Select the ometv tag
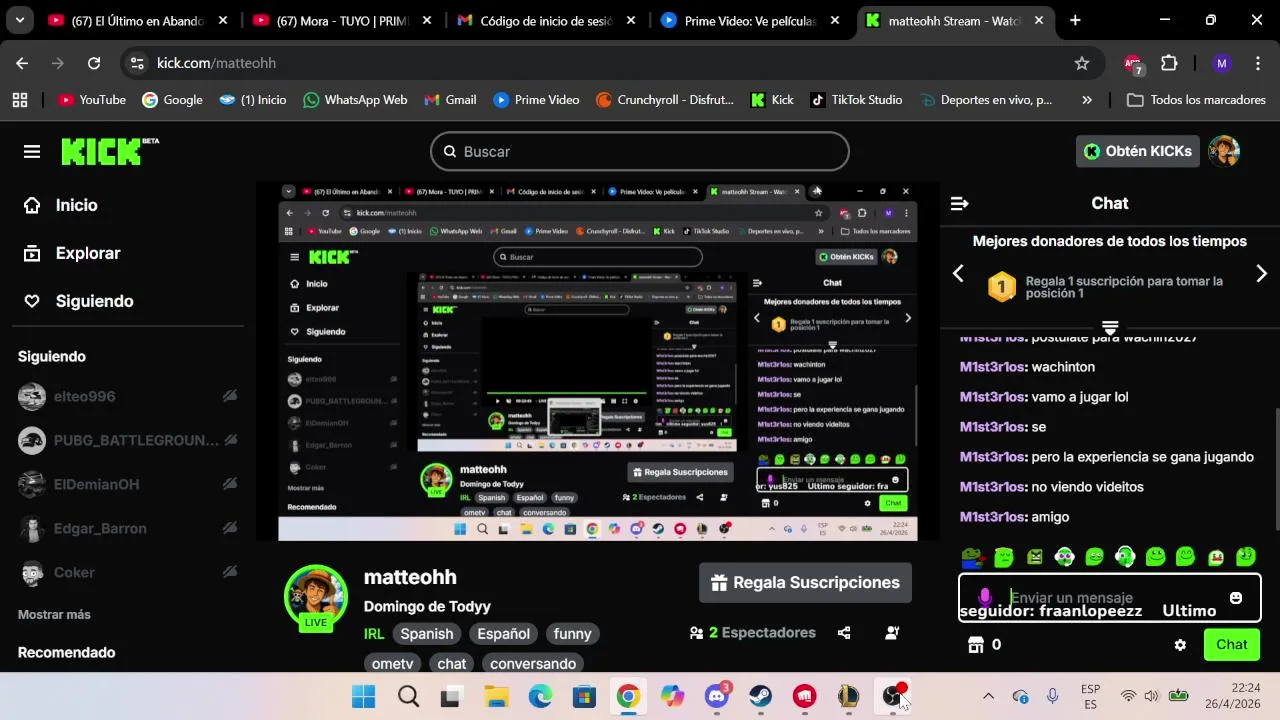This screenshot has height=720, width=1280. click(x=392, y=664)
